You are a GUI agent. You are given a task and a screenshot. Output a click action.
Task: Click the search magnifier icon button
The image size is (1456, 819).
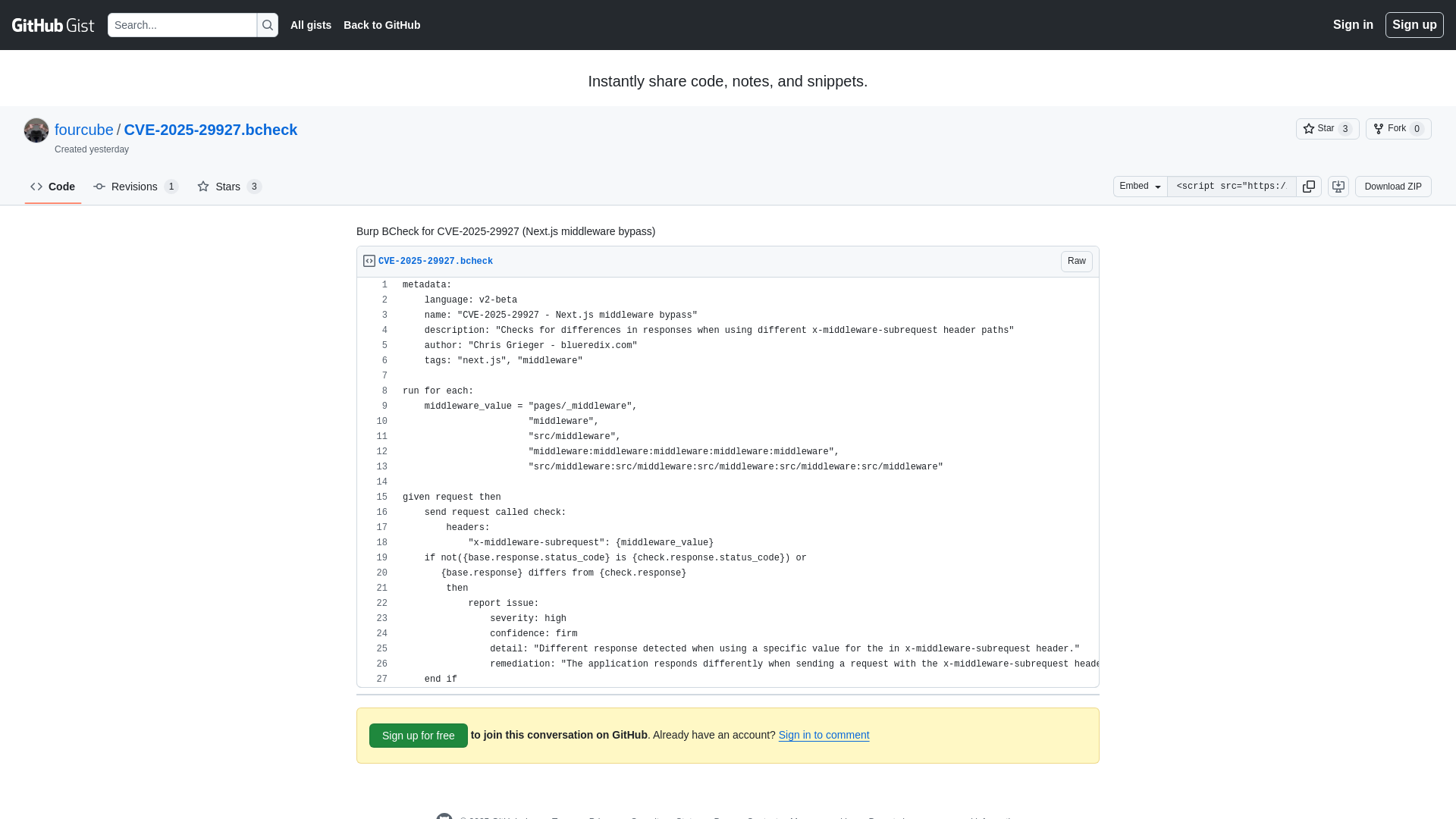(x=268, y=25)
